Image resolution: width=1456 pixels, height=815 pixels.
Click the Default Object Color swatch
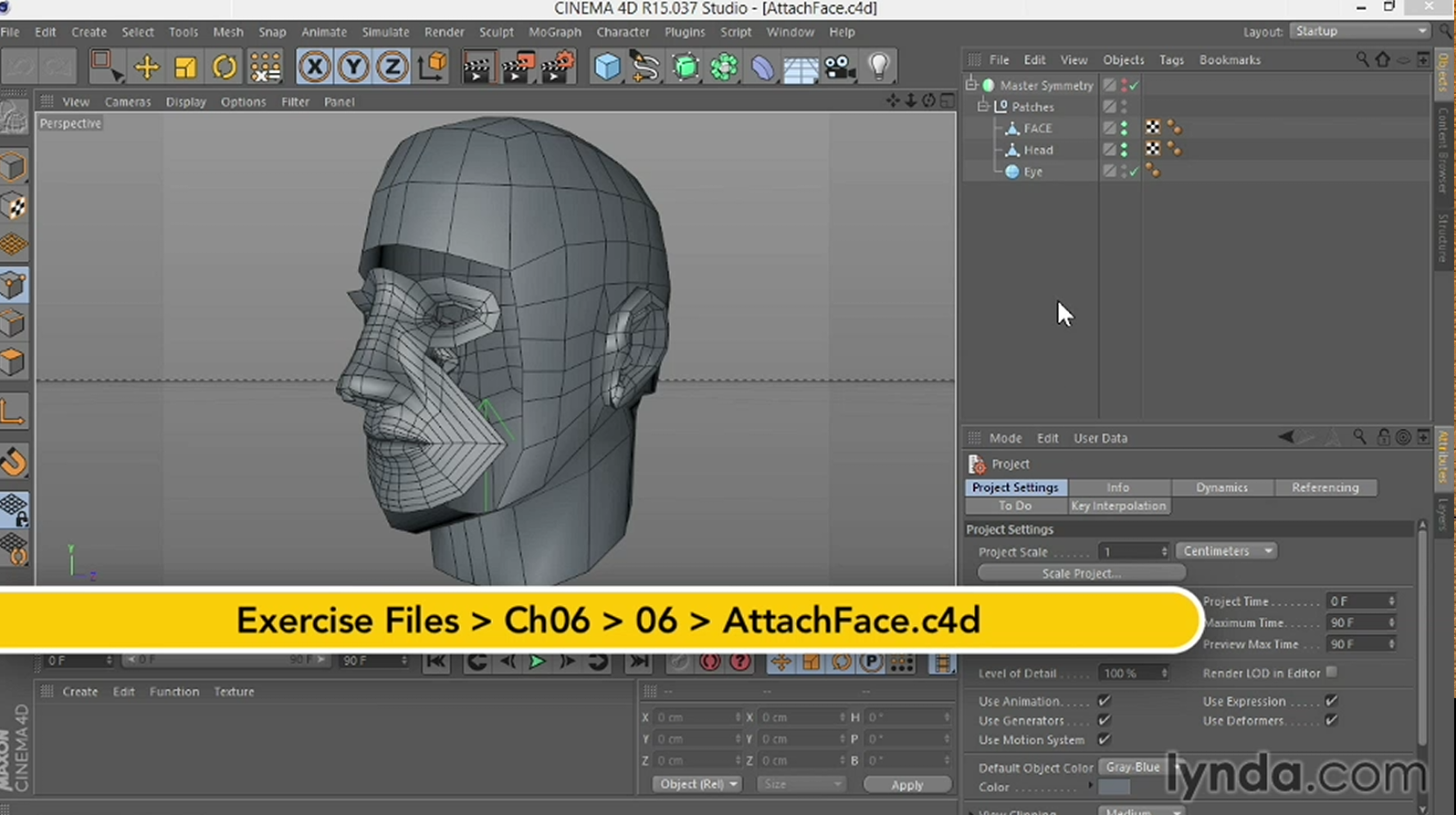coord(1114,788)
